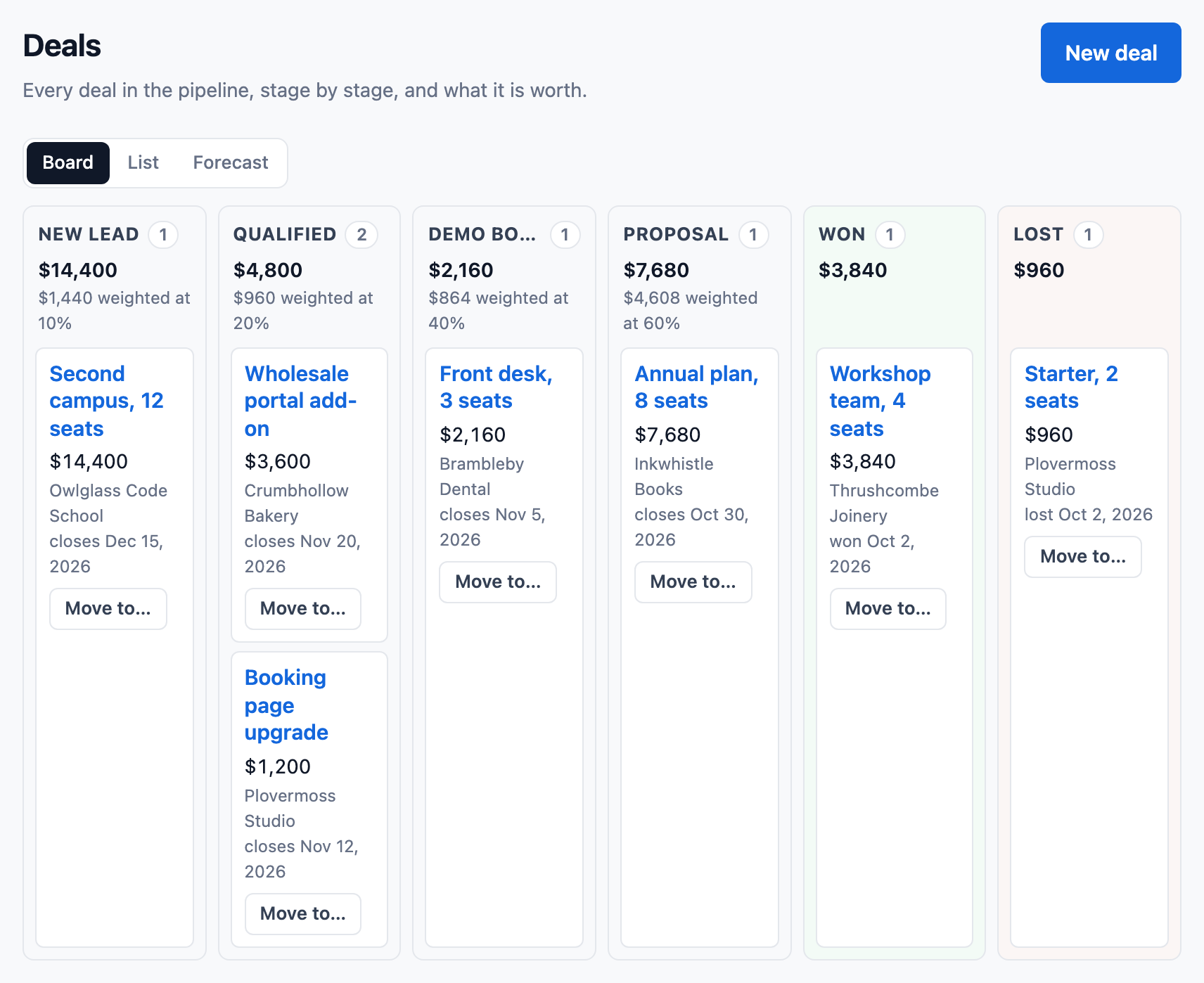Open the Wholesale portal add-on deal
Viewport: 1204px width, 983px height.
tap(301, 401)
